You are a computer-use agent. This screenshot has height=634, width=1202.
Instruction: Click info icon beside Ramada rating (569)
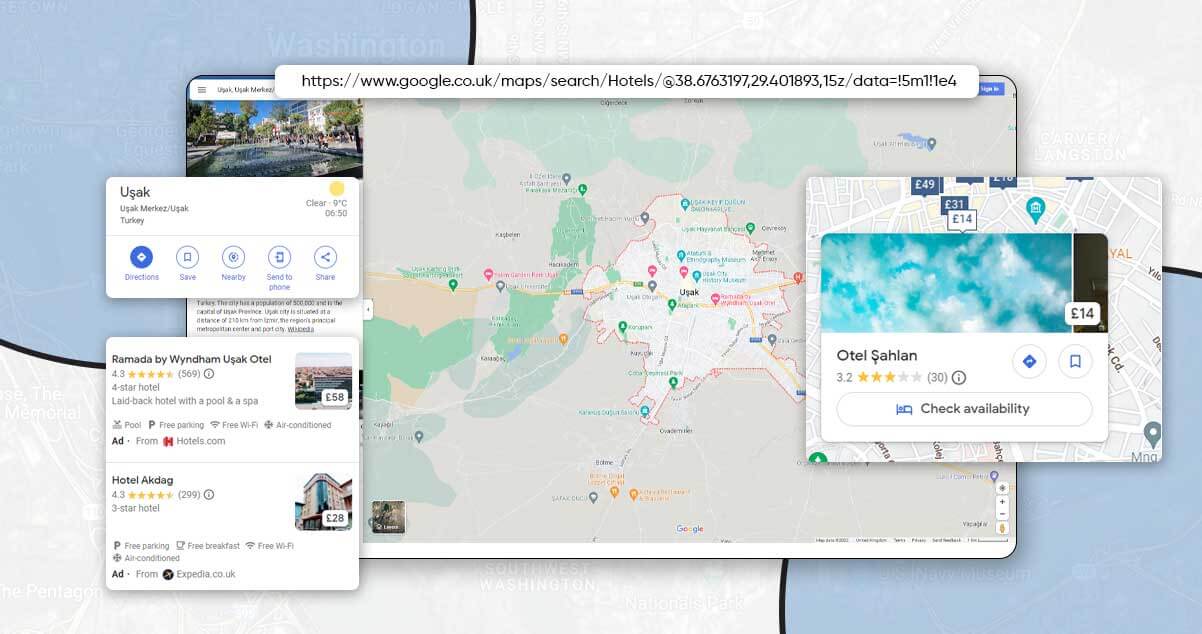[x=209, y=374]
